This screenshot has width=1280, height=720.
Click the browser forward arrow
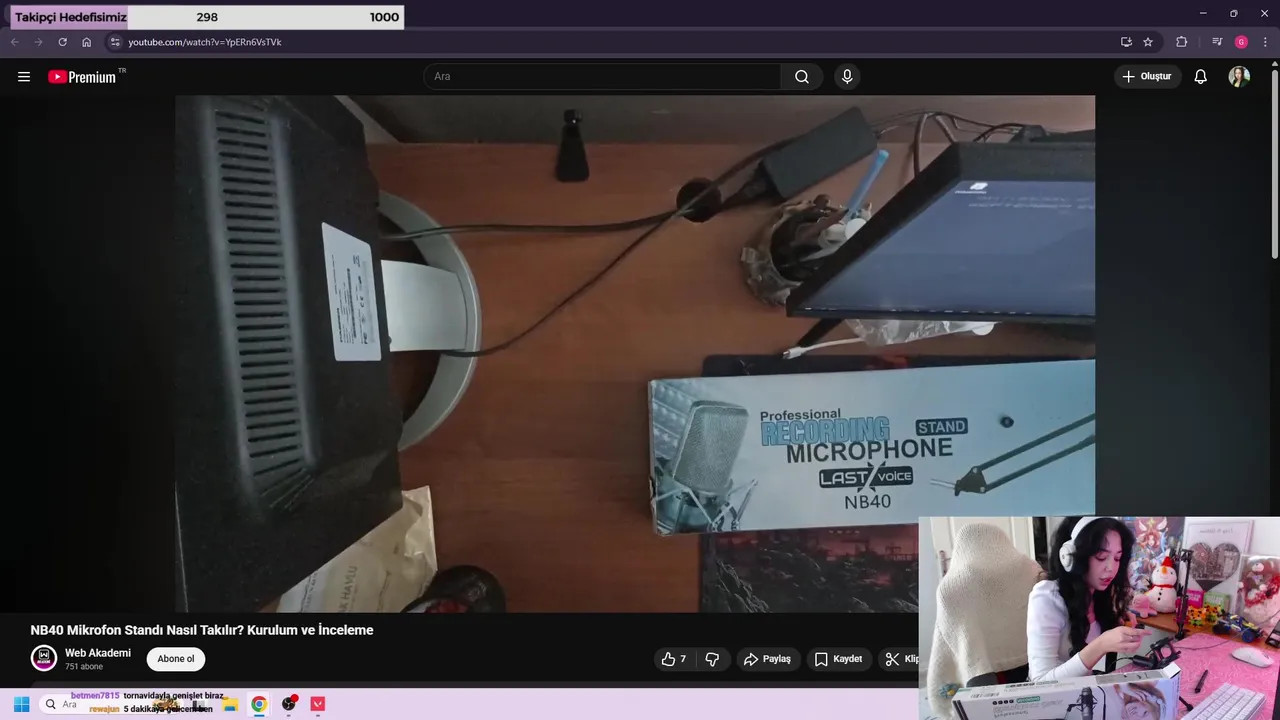click(39, 42)
